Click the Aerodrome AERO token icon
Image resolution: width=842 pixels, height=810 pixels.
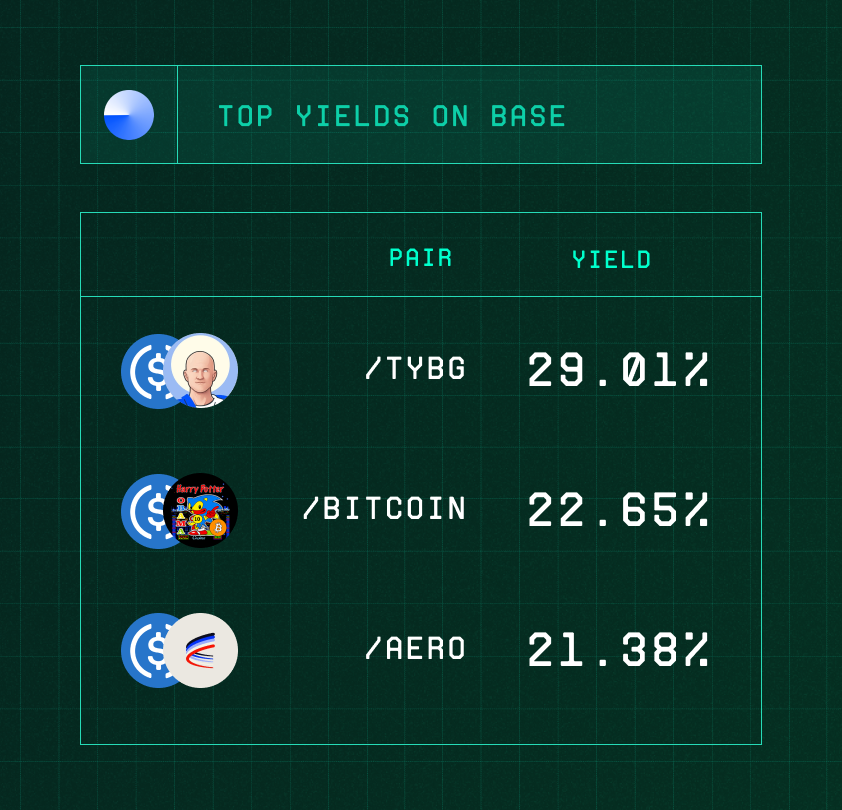click(201, 650)
